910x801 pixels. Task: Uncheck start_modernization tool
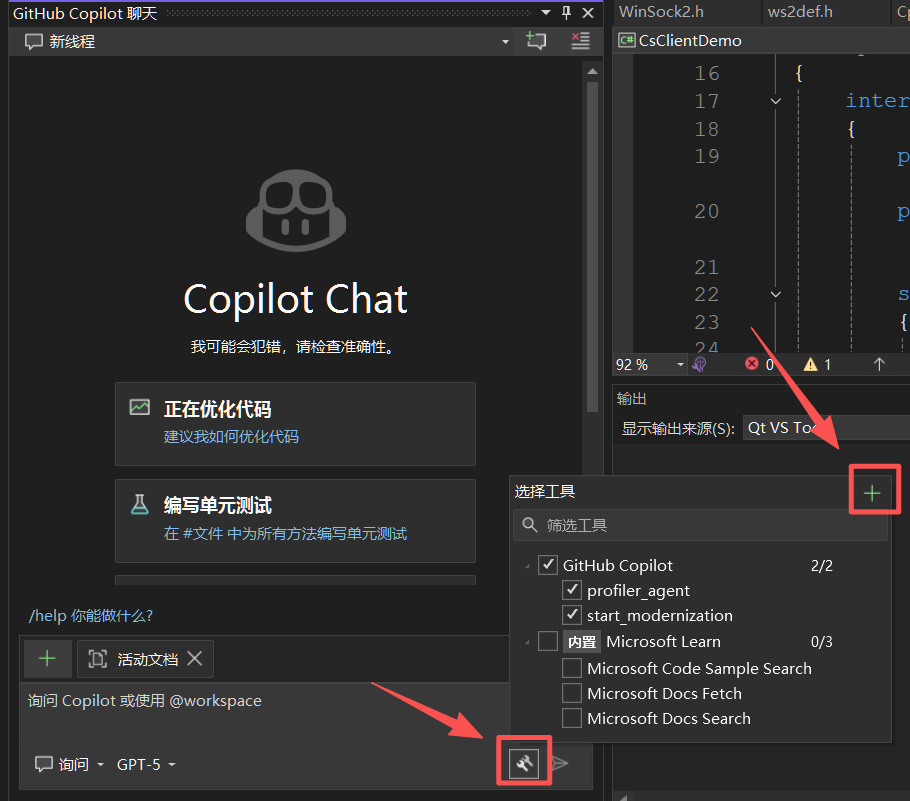coord(572,615)
